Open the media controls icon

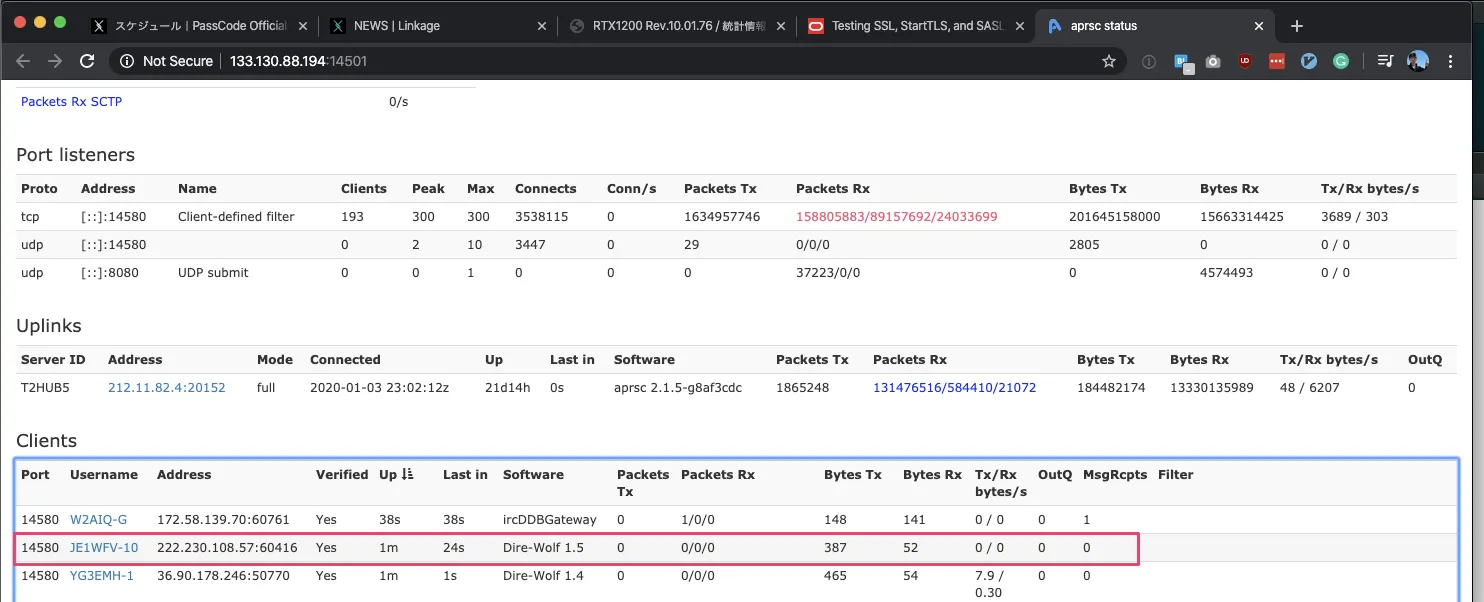point(1385,61)
